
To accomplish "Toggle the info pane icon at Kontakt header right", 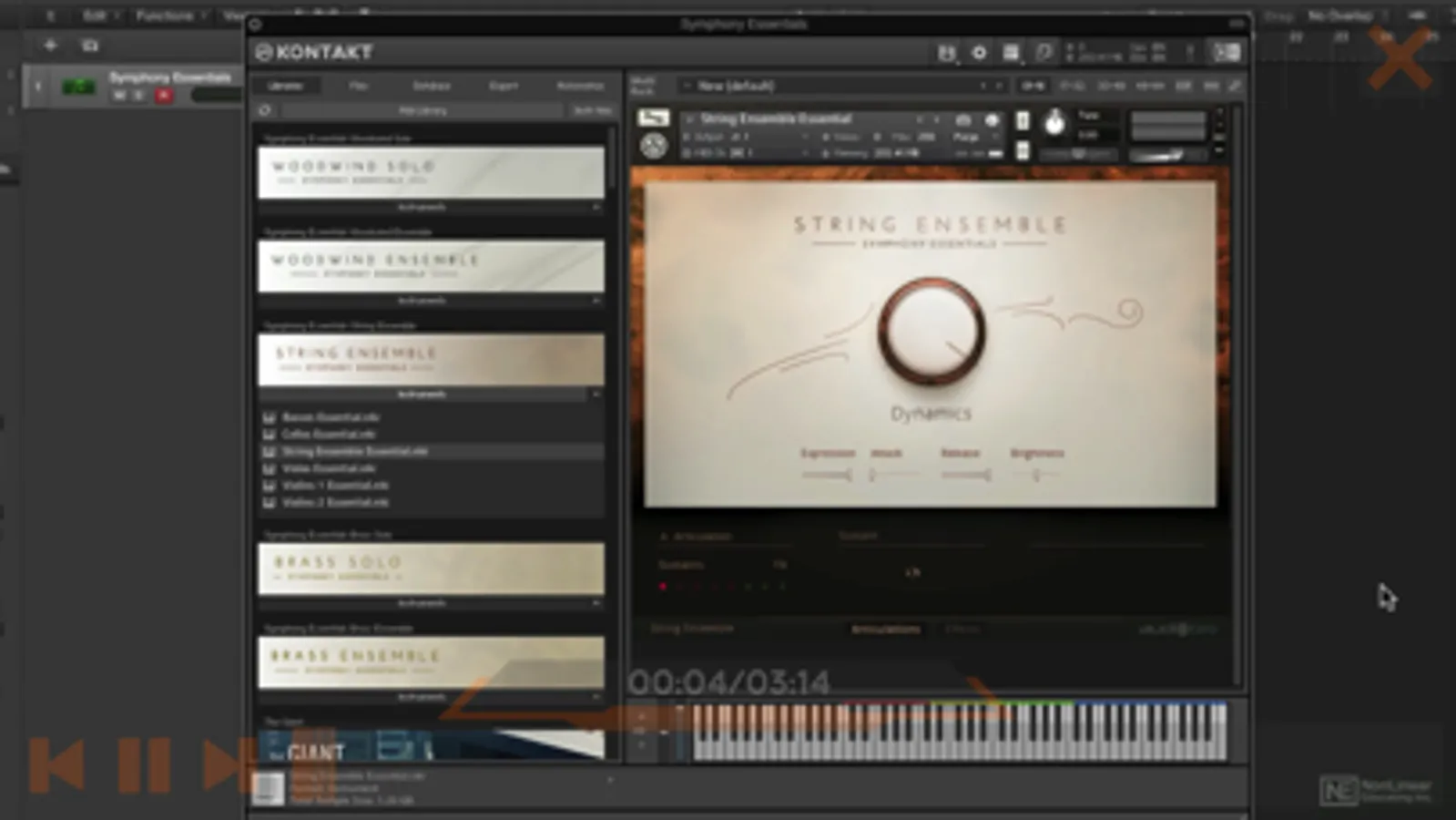I will point(1227,53).
